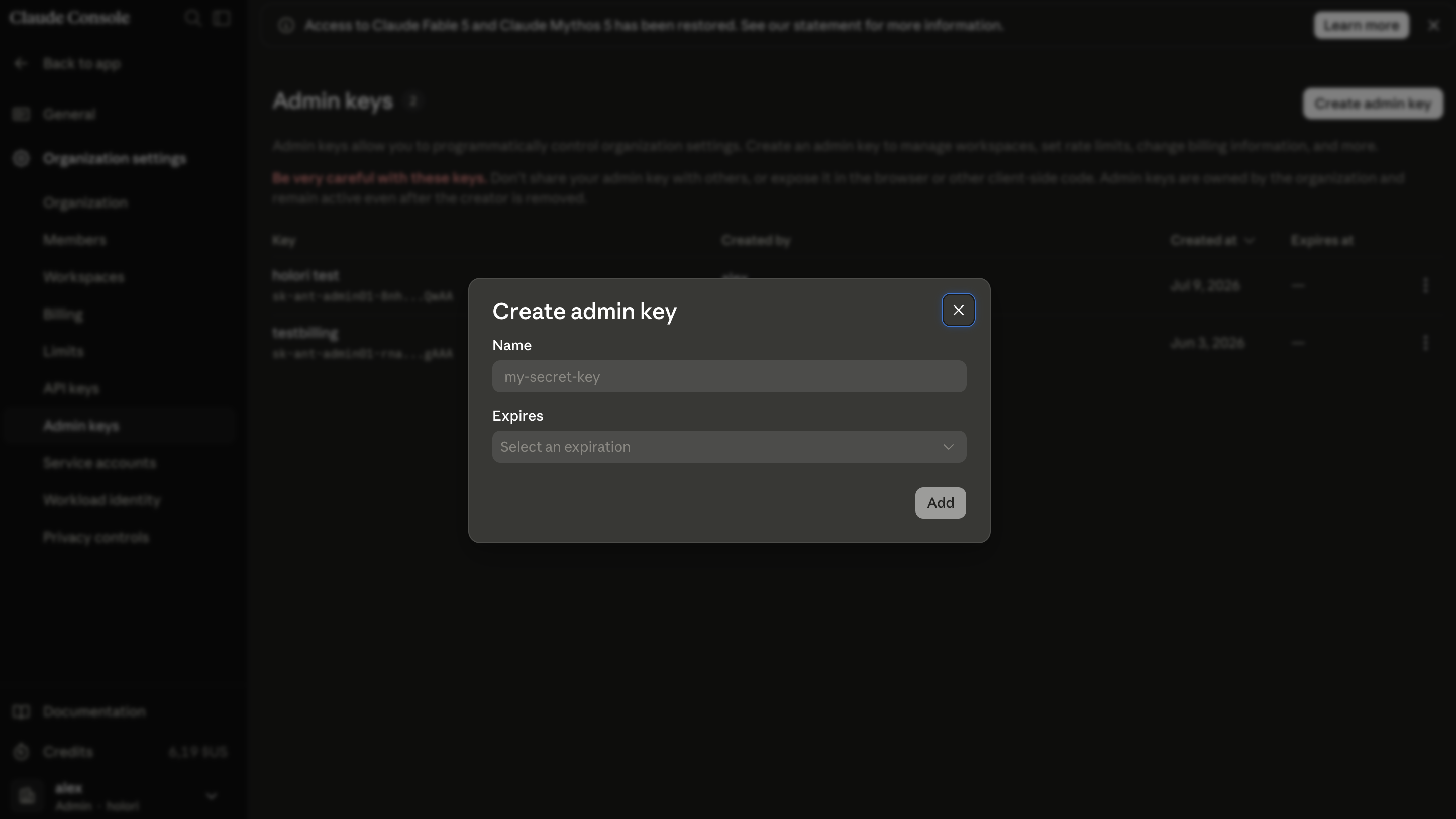Click the Name input field
The width and height of the screenshot is (1456, 819).
[x=729, y=376]
